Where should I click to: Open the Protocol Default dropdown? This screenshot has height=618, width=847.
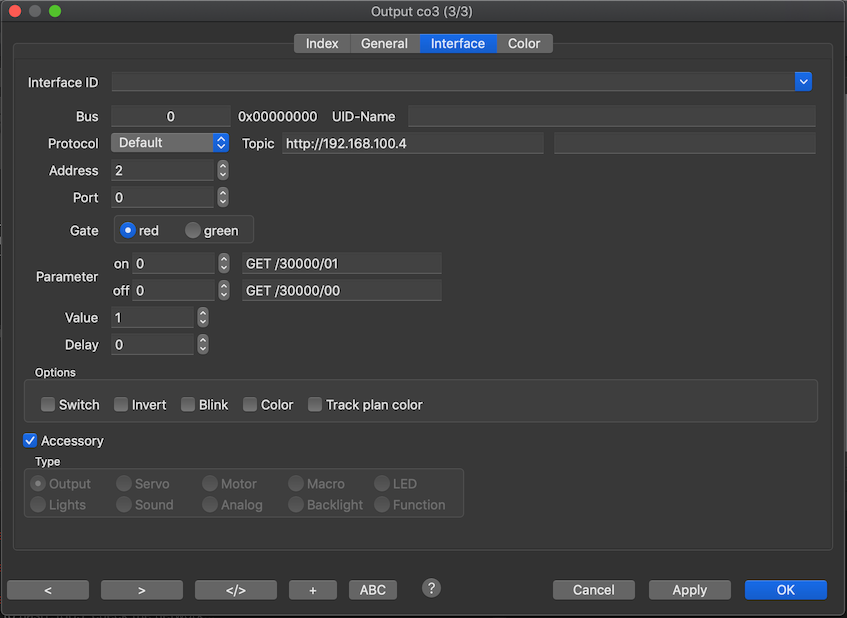point(170,143)
